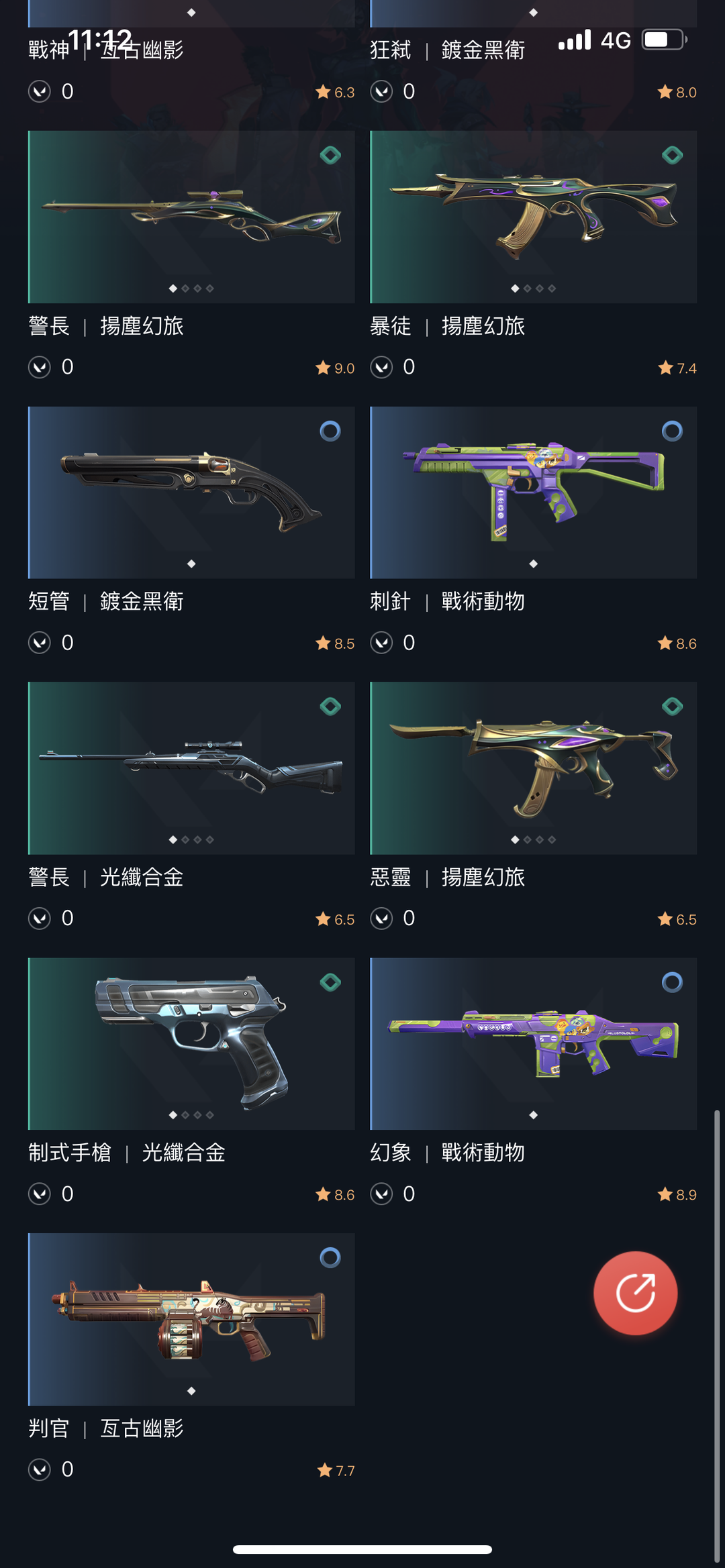This screenshot has height=1568, width=725.
Task: Tap blue tier ring on 判官 亙古幽影
Action: click(330, 1257)
